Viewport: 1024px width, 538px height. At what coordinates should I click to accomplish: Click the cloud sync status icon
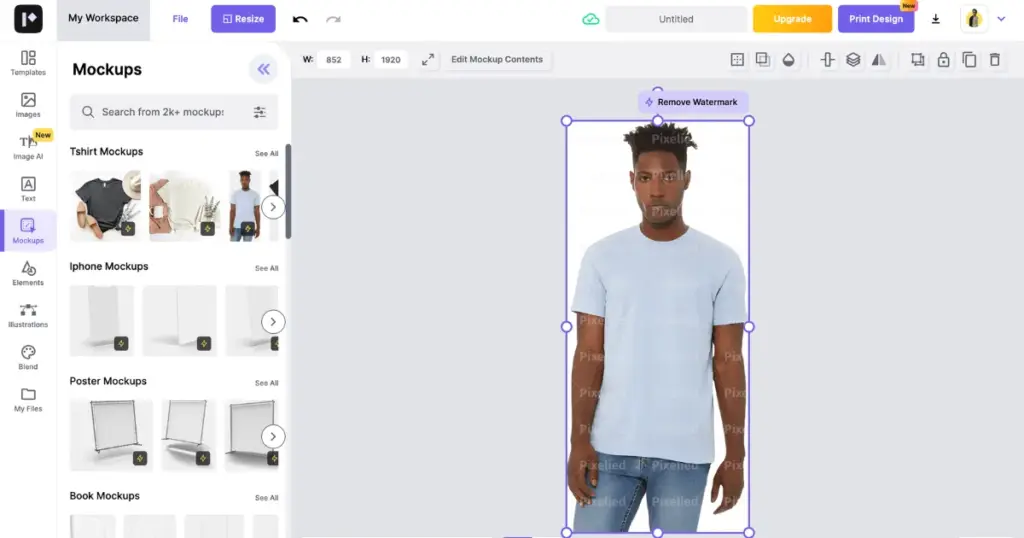coord(590,19)
